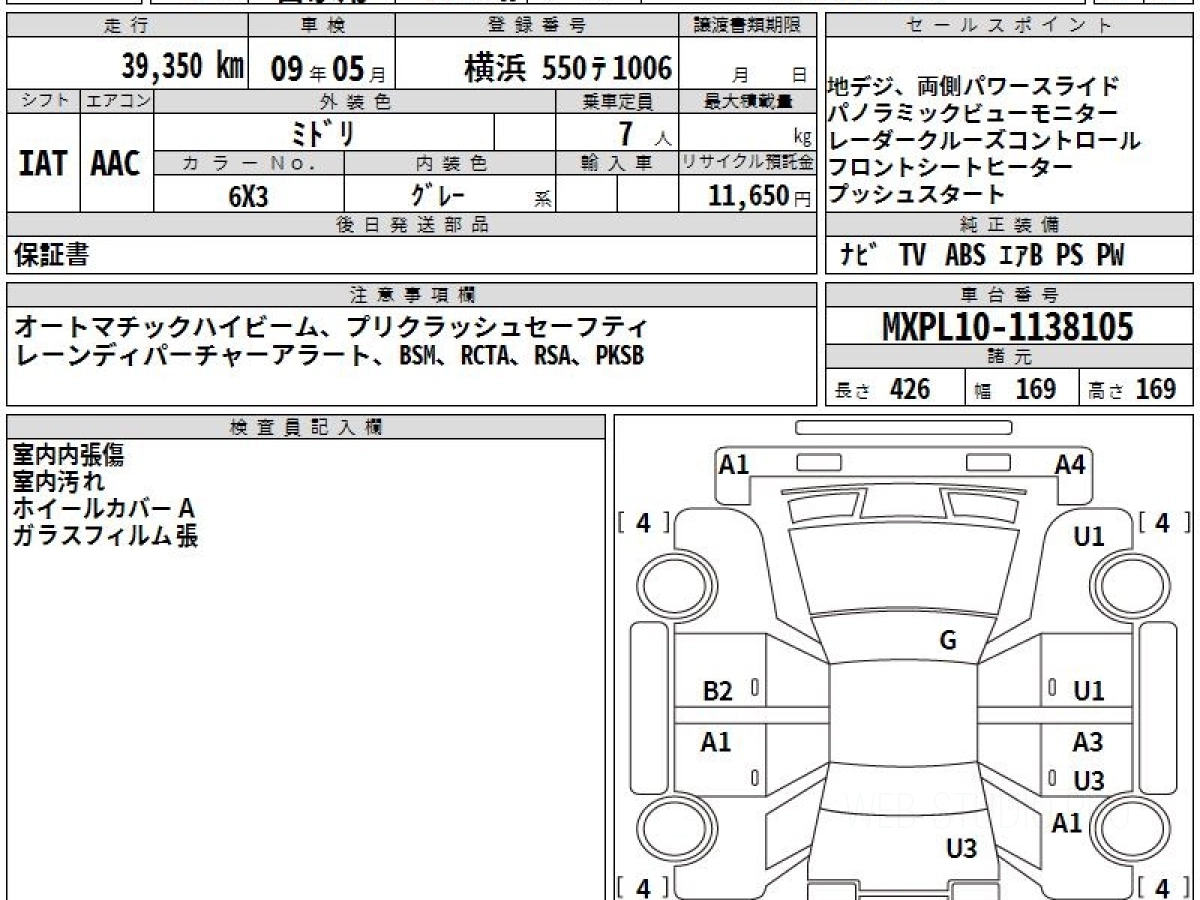Click the オートマチックハイビーム notes line
The height and width of the screenshot is (900, 1200).
pyautogui.click(x=332, y=327)
